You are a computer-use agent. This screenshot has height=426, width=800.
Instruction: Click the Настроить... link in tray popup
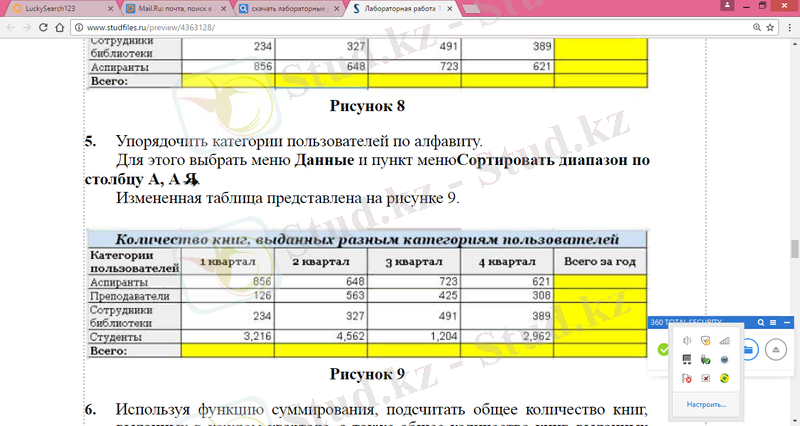point(706,405)
